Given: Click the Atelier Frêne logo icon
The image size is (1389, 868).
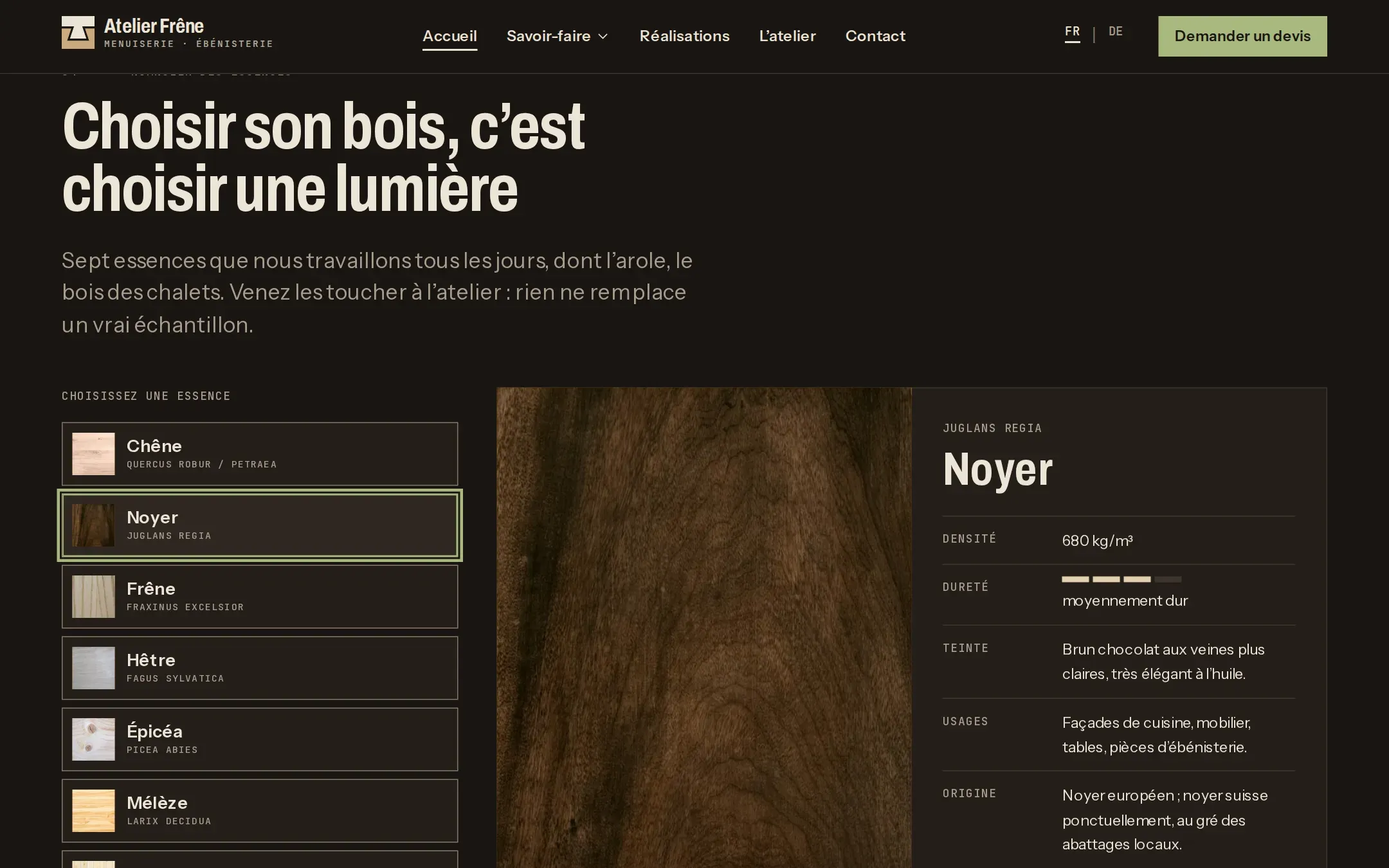Looking at the screenshot, I should click(x=78, y=33).
